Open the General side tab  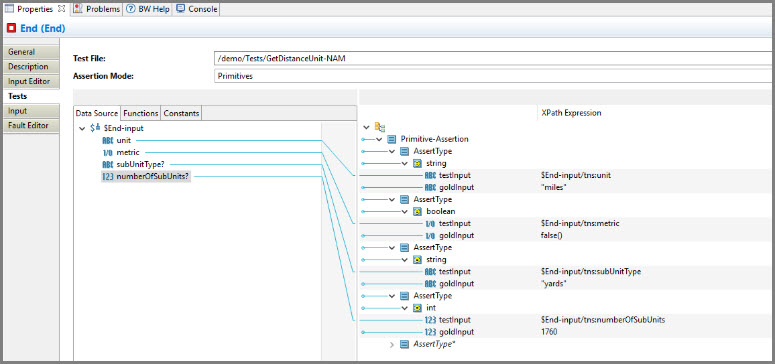click(x=32, y=52)
